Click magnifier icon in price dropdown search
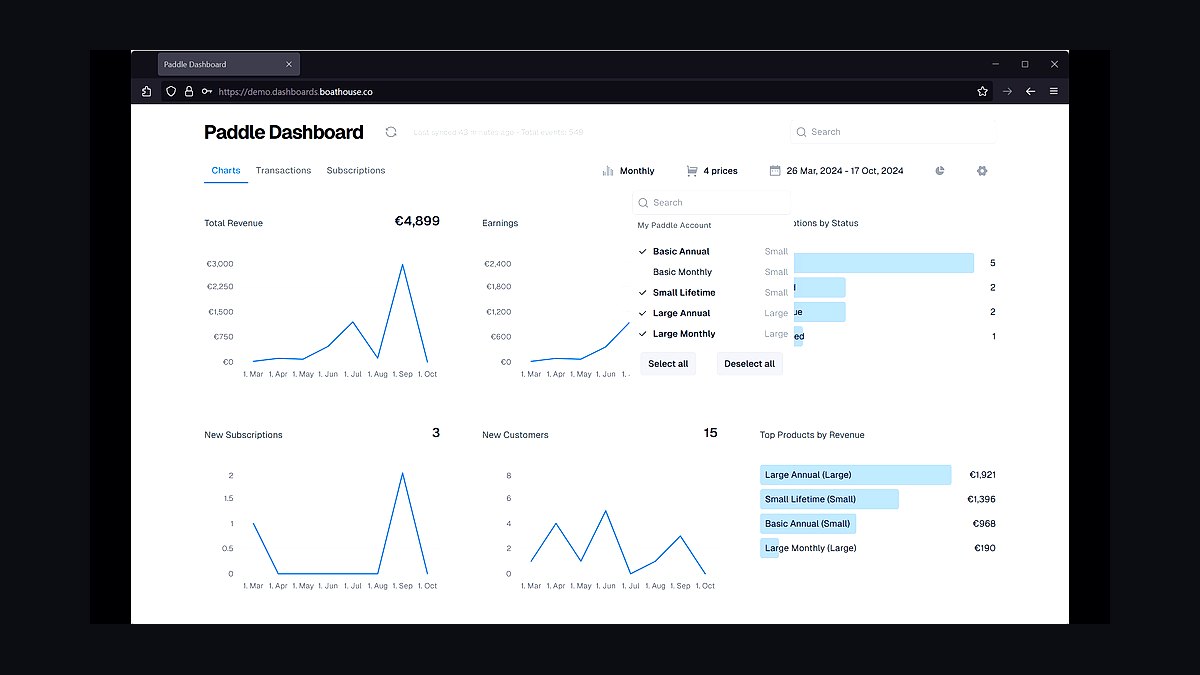Viewport: 1200px width, 675px height. [x=644, y=202]
